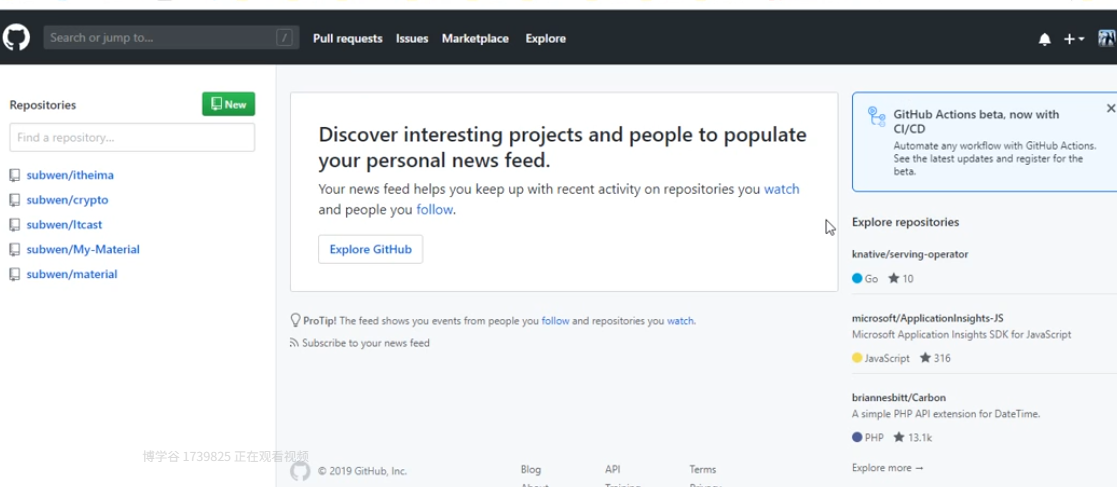Click the Go language color dot
Image resolution: width=1117 pixels, height=487 pixels.
[x=857, y=278]
